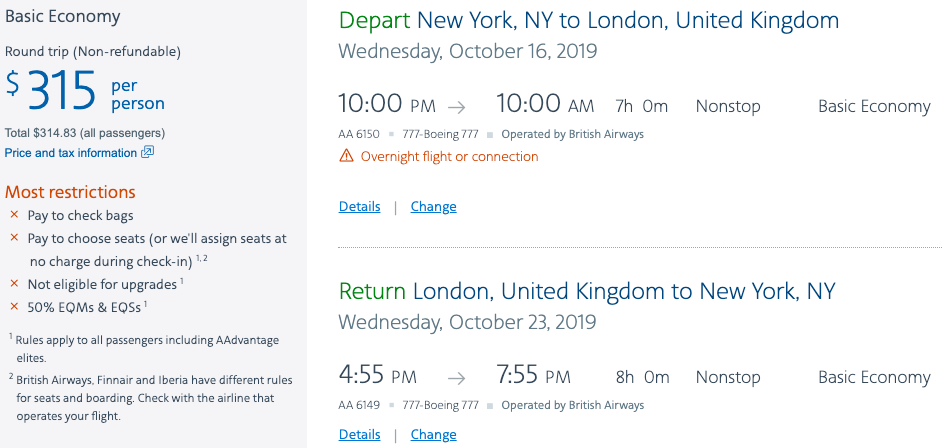View Details for the New York to London flight

pyautogui.click(x=359, y=207)
